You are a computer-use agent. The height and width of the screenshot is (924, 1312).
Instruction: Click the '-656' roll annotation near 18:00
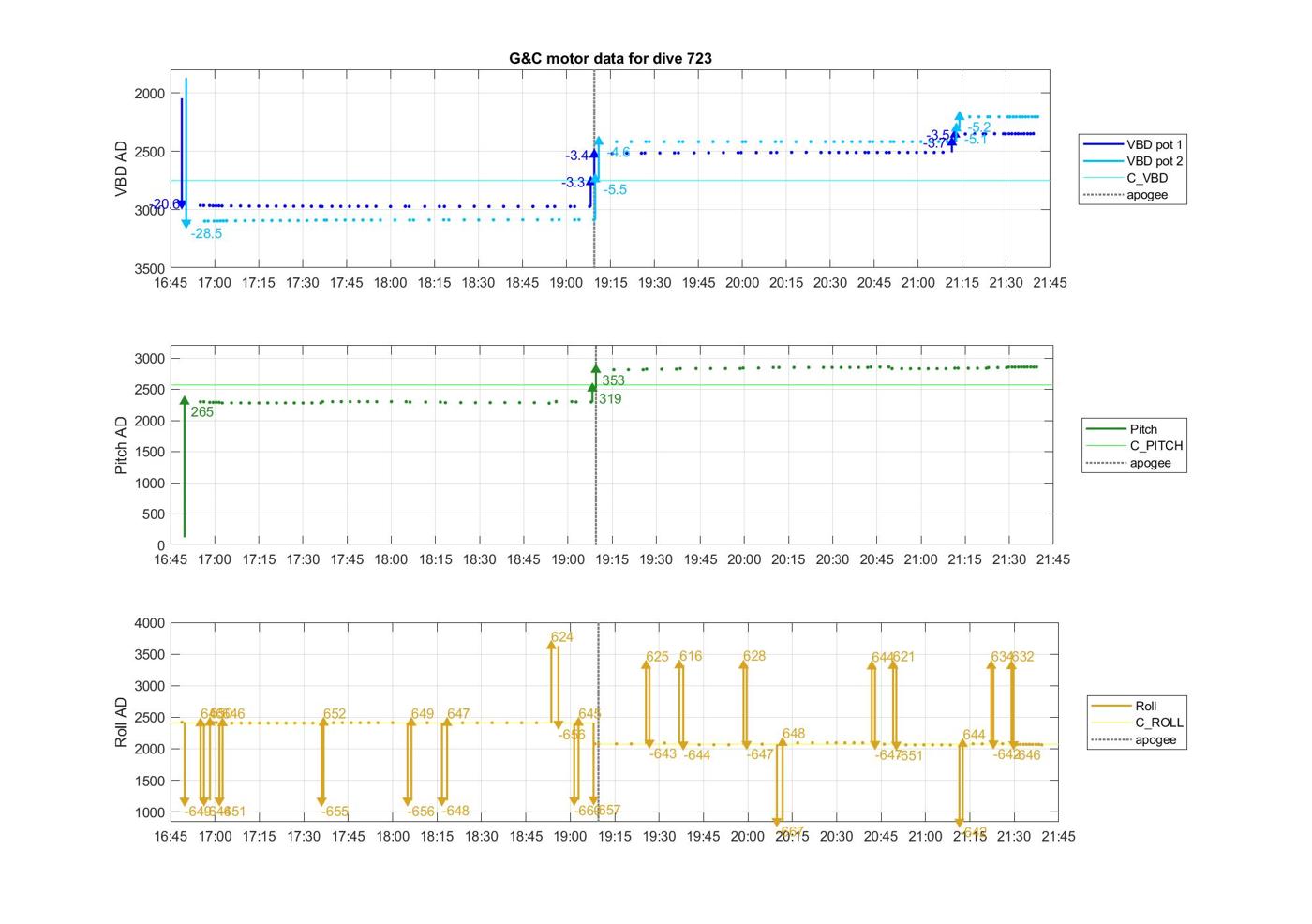point(421,812)
